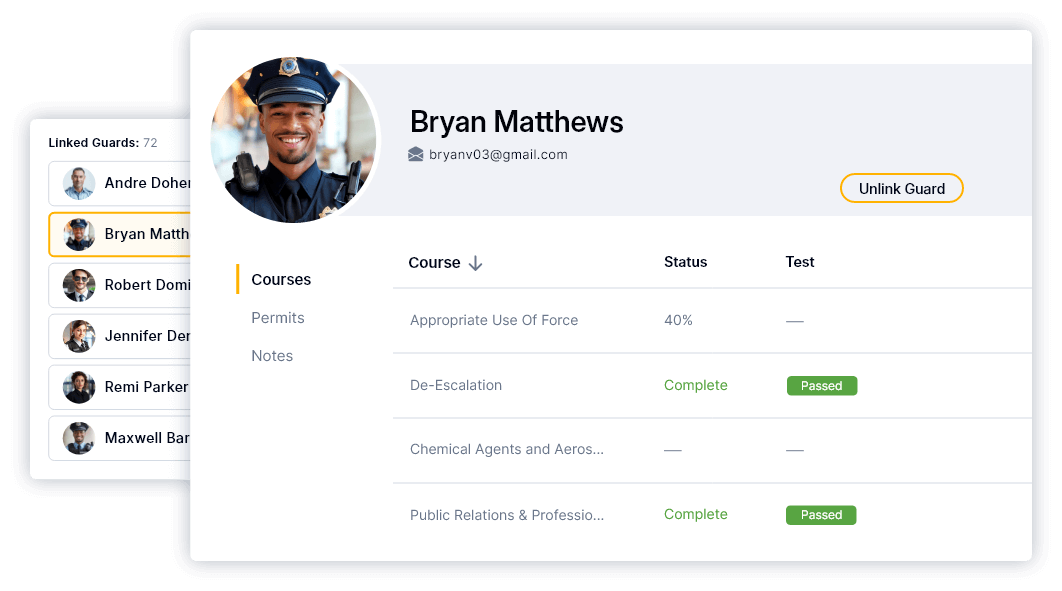Click Maxwell's avatar at the list bottom
This screenshot has width=1062, height=591.
click(x=79, y=438)
